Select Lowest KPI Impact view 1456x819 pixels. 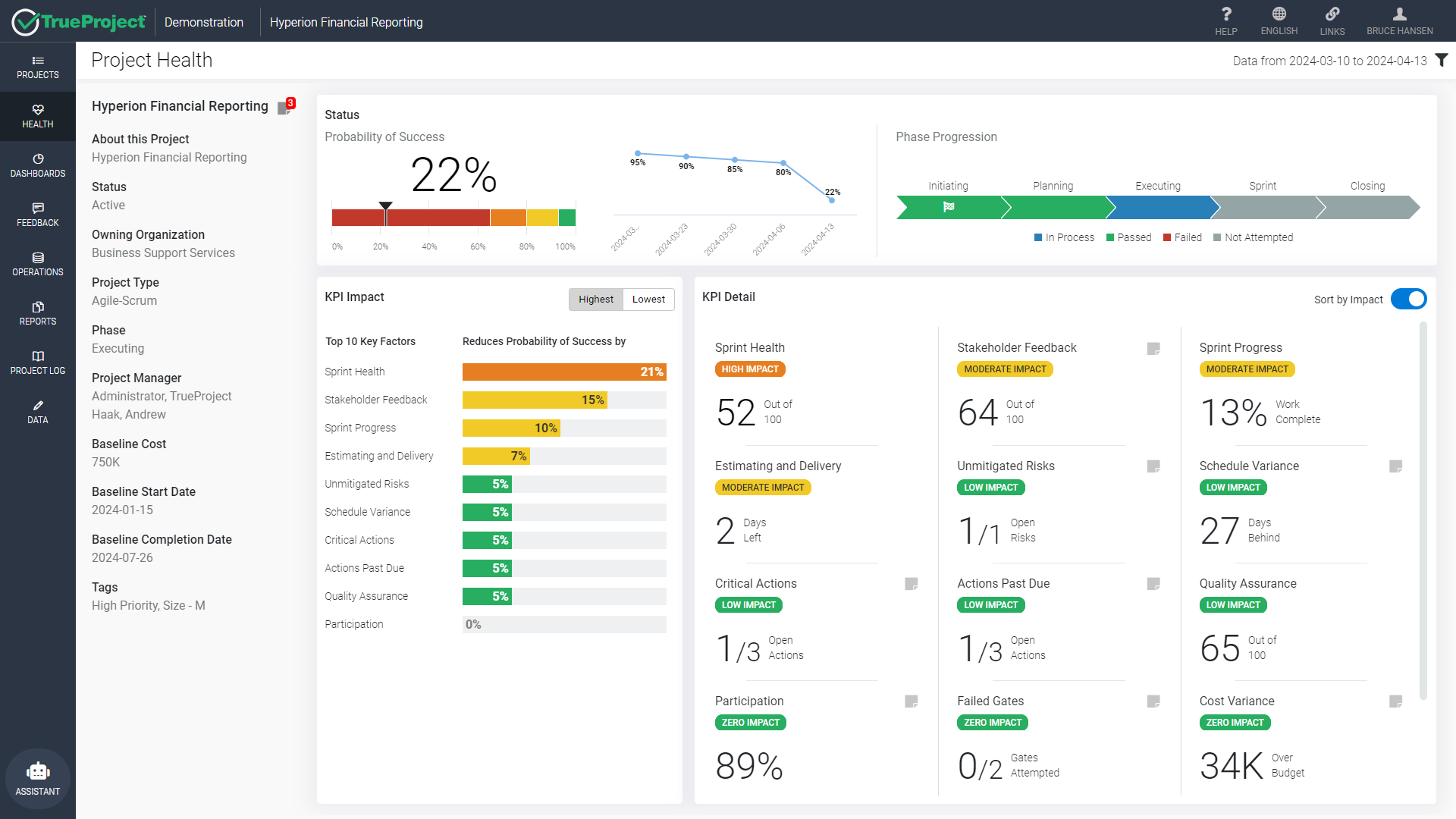(649, 298)
